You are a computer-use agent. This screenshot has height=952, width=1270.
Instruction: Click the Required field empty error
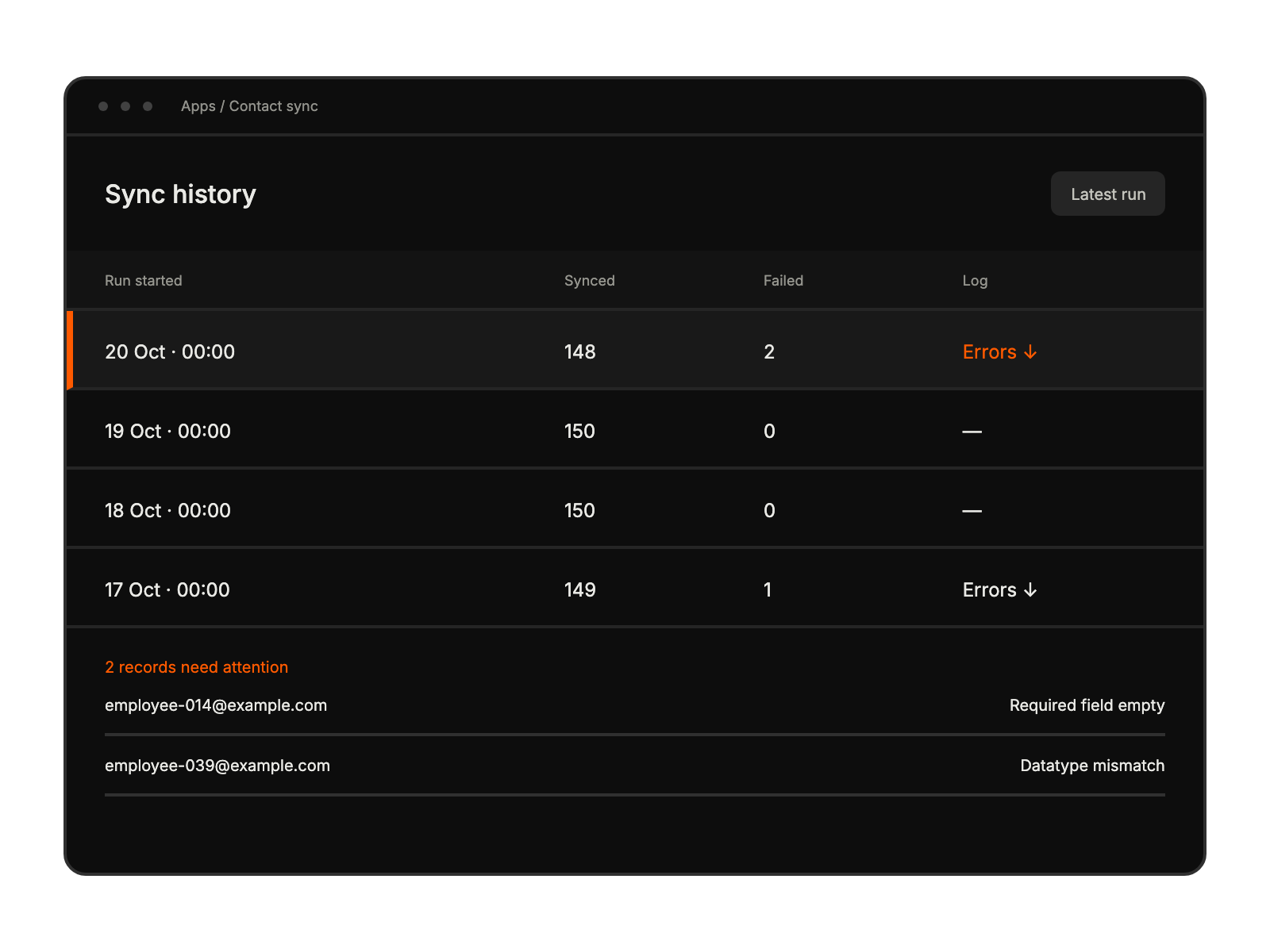click(x=1087, y=705)
